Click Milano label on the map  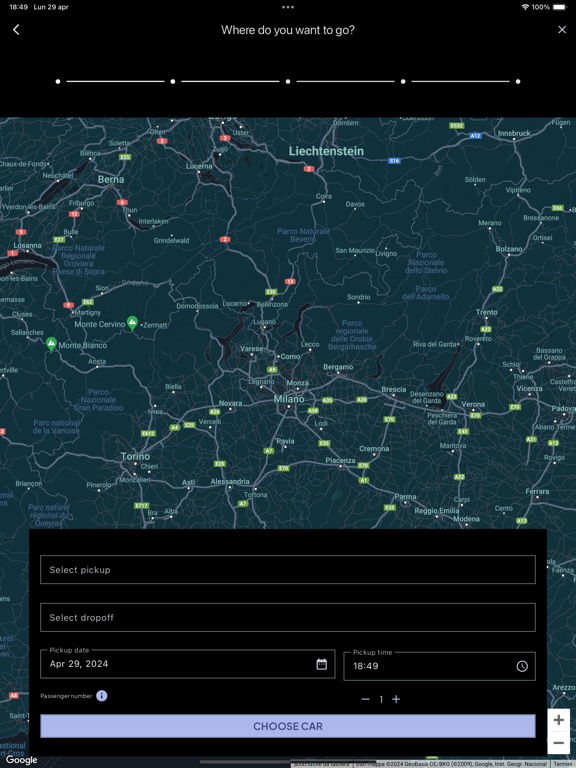(x=289, y=399)
